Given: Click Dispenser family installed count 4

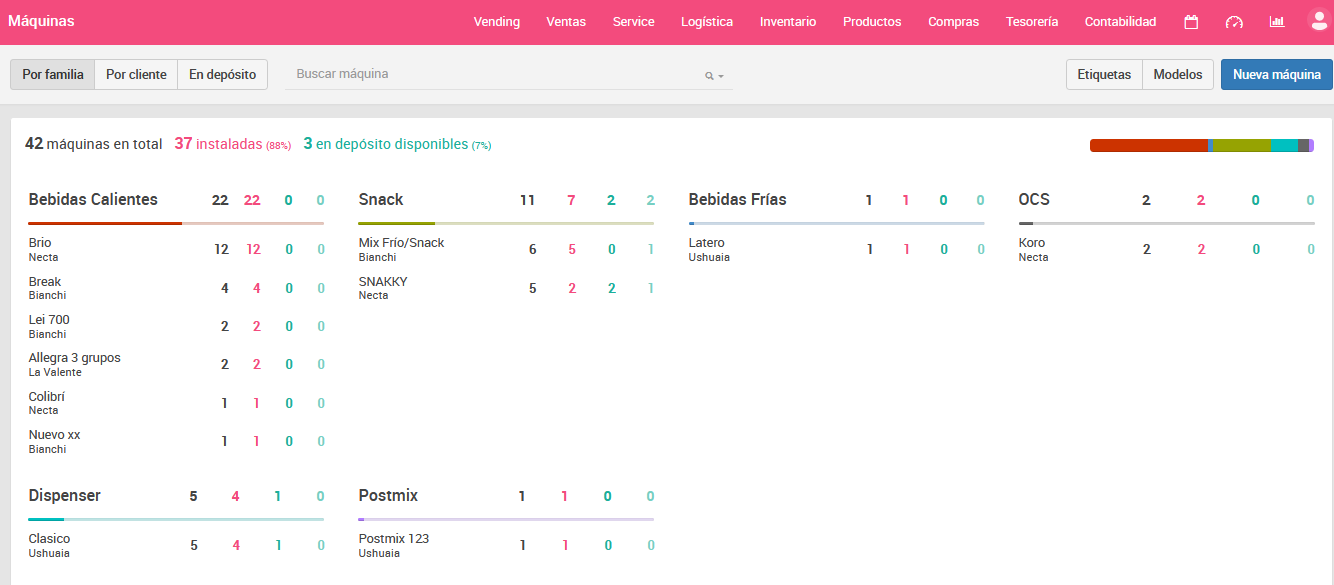Looking at the screenshot, I should click(x=236, y=496).
